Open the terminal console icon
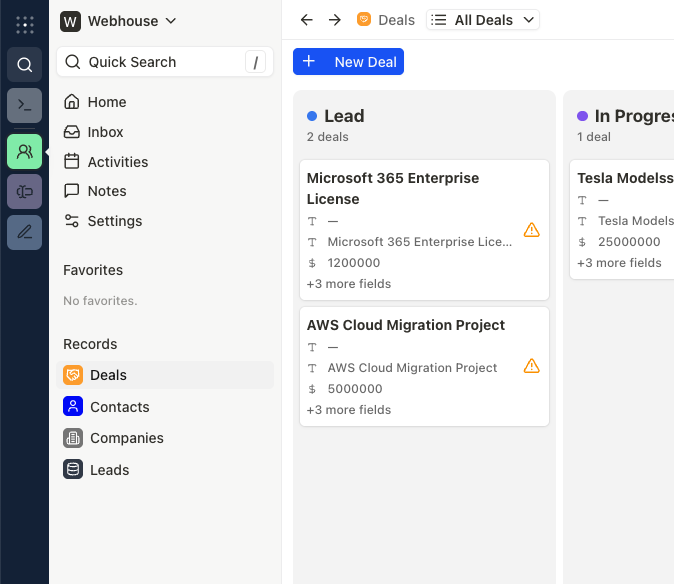674x584 pixels. coord(25,105)
